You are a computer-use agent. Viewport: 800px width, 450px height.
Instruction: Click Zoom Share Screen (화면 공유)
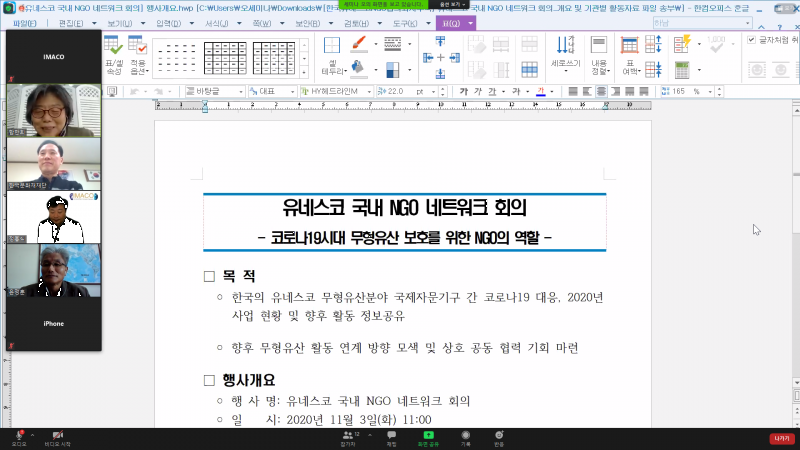[x=428, y=438]
